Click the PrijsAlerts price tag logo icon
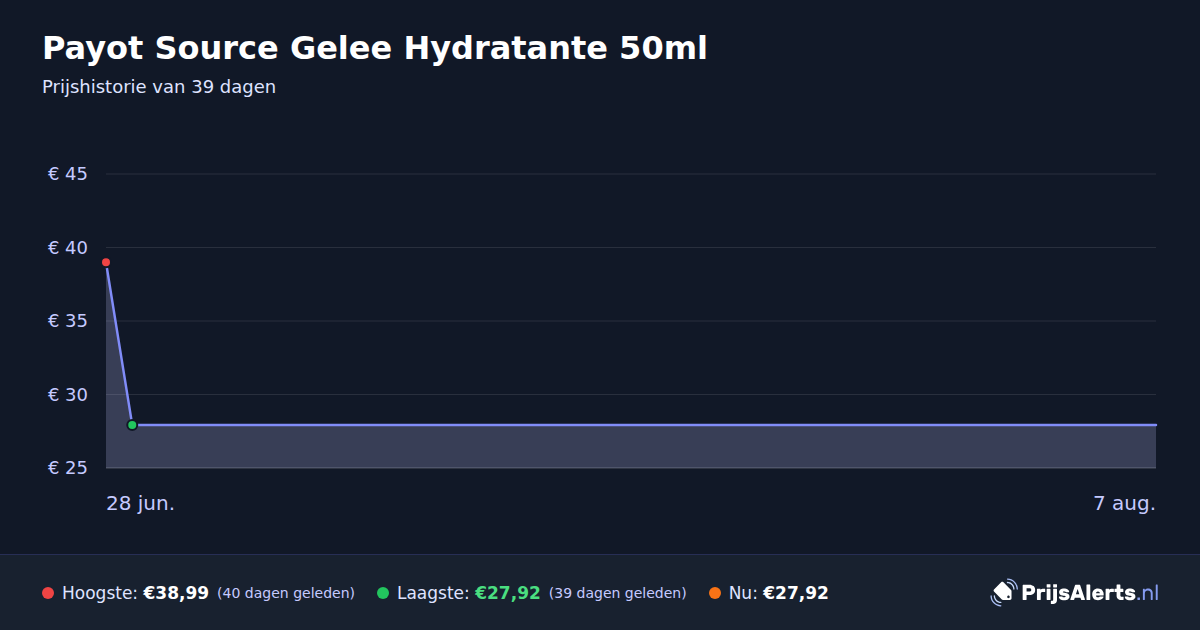Image resolution: width=1200 pixels, height=630 pixels. coord(1003,593)
